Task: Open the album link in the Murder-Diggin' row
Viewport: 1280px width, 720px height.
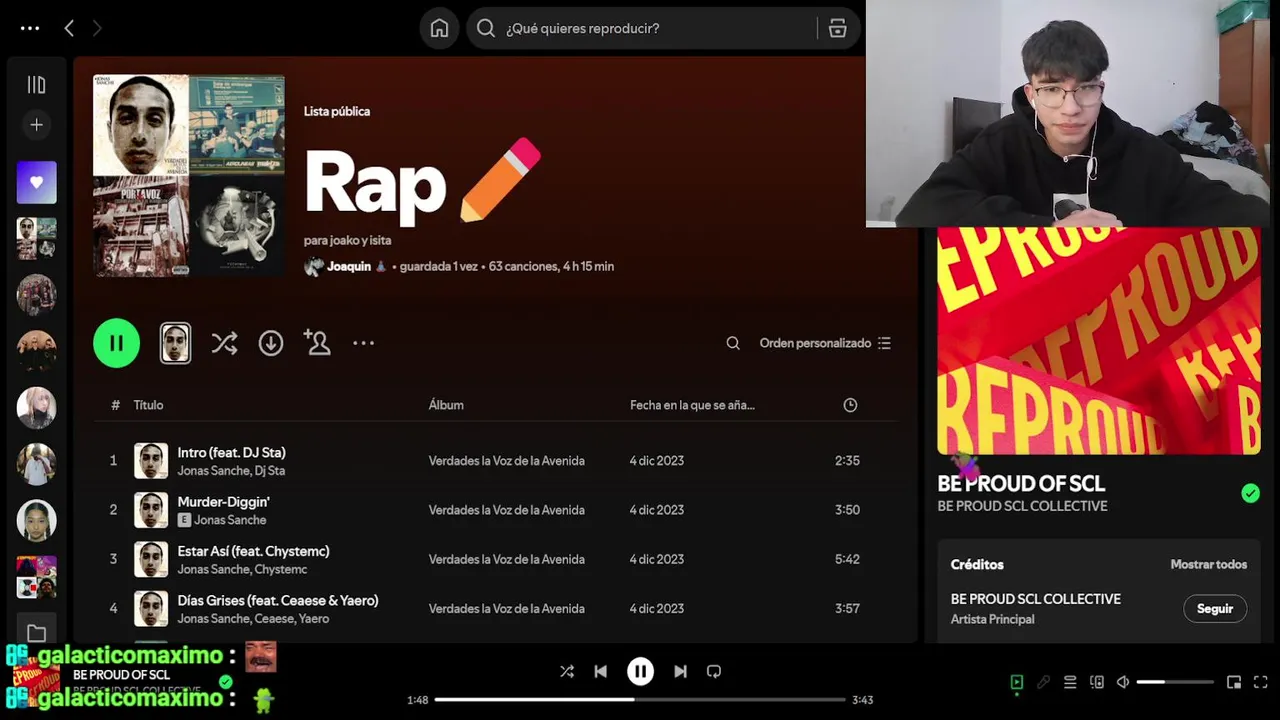Action: (506, 510)
